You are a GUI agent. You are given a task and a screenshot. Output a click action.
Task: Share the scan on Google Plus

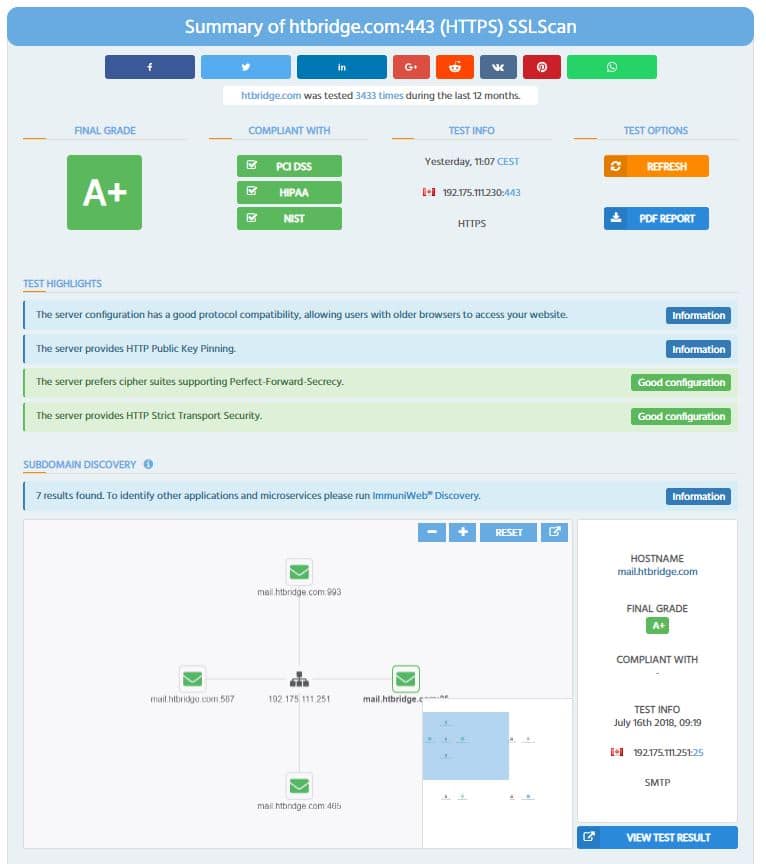click(411, 67)
